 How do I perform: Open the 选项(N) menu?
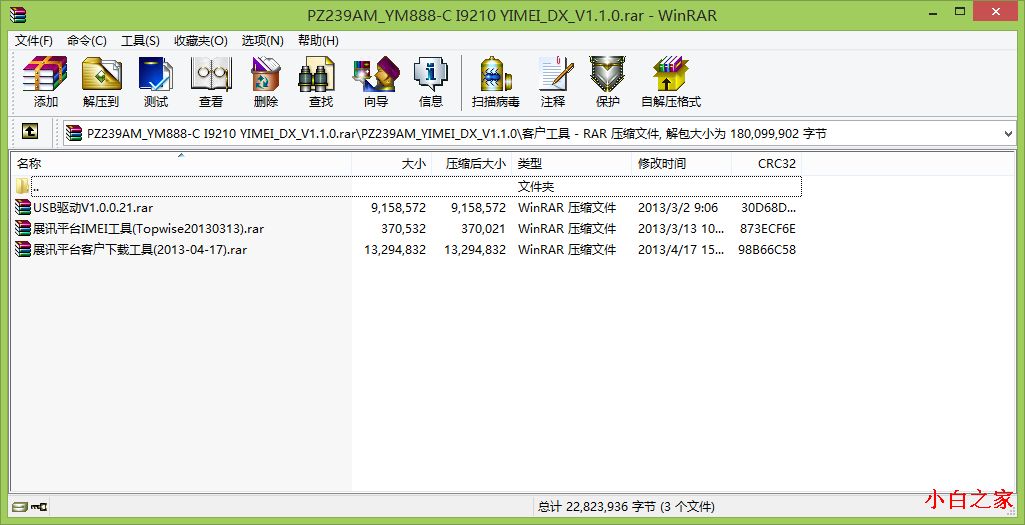click(x=263, y=41)
